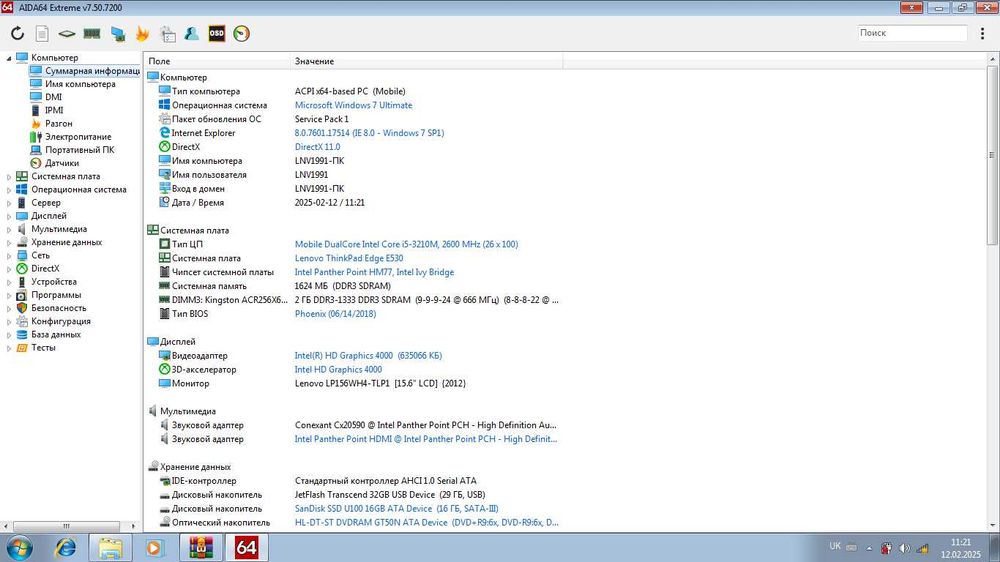Click the three-dot menu button
This screenshot has height=562, width=1000.
pyautogui.click(x=982, y=33)
